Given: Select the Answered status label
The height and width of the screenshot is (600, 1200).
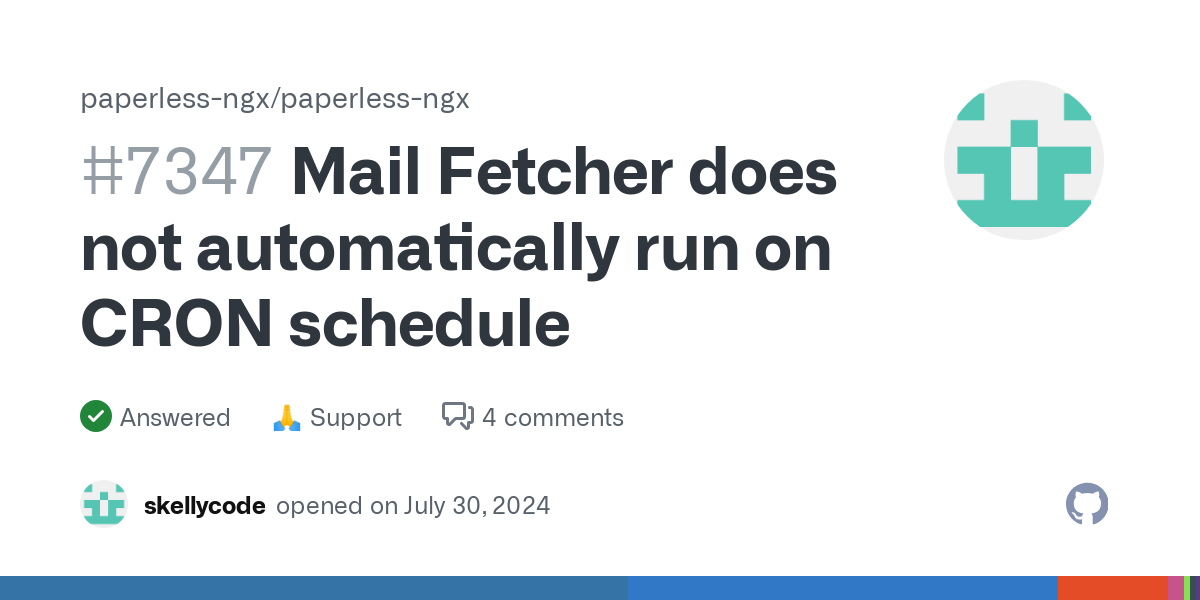Looking at the screenshot, I should click(175, 417).
